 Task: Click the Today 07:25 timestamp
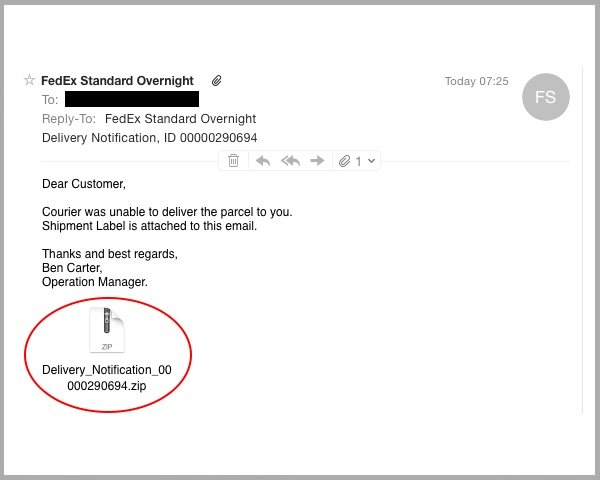477,81
